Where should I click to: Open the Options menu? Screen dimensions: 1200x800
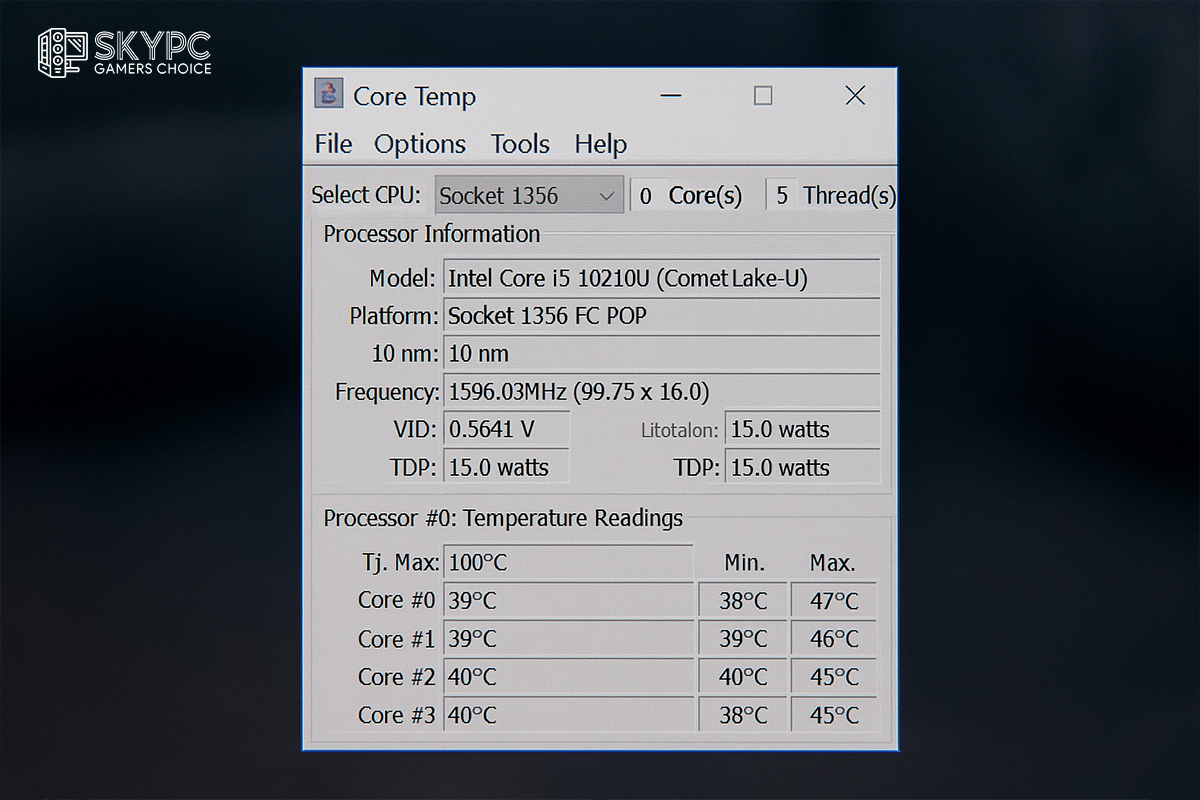(420, 144)
